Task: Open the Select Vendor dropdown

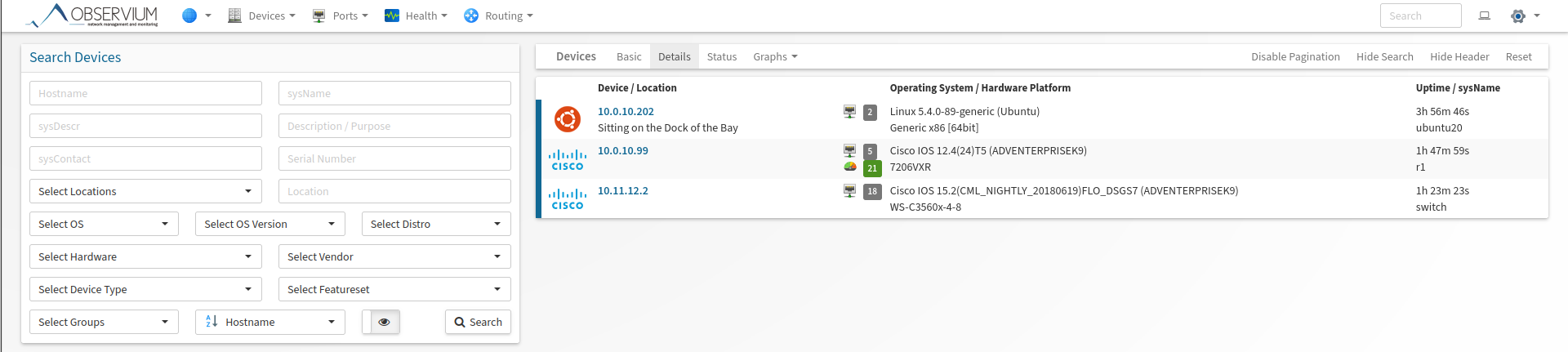Action: tap(394, 256)
